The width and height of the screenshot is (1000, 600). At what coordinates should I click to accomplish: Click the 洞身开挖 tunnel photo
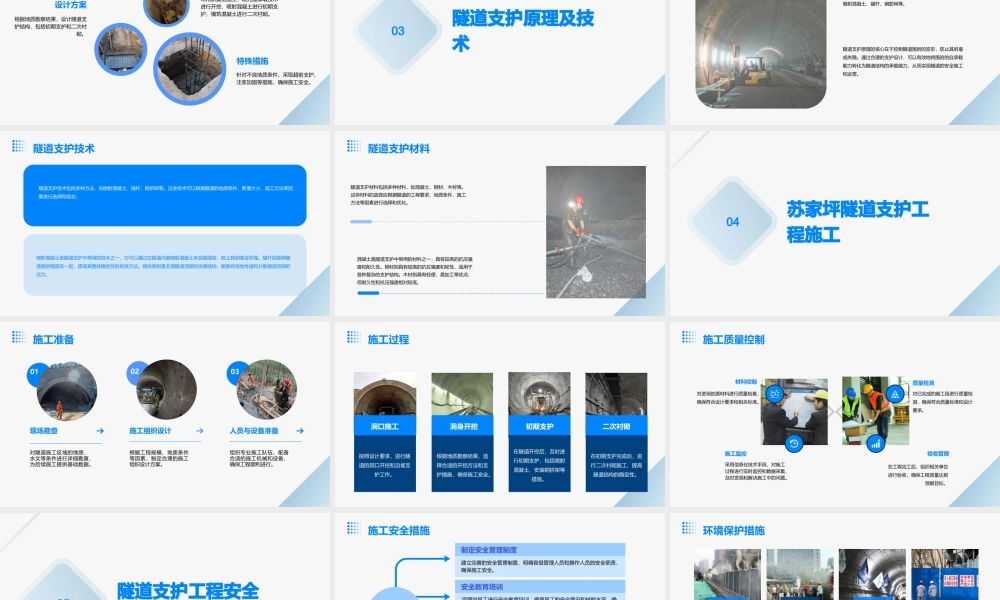point(462,395)
